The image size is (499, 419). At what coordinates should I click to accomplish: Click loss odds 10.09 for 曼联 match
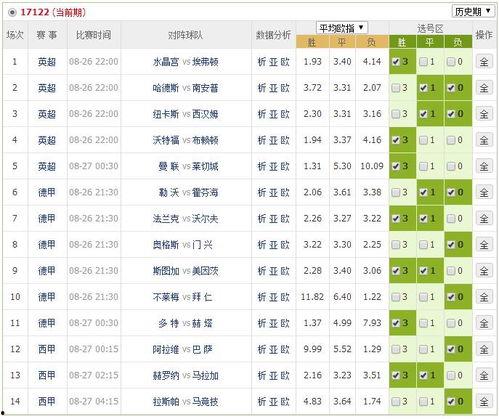pos(372,166)
